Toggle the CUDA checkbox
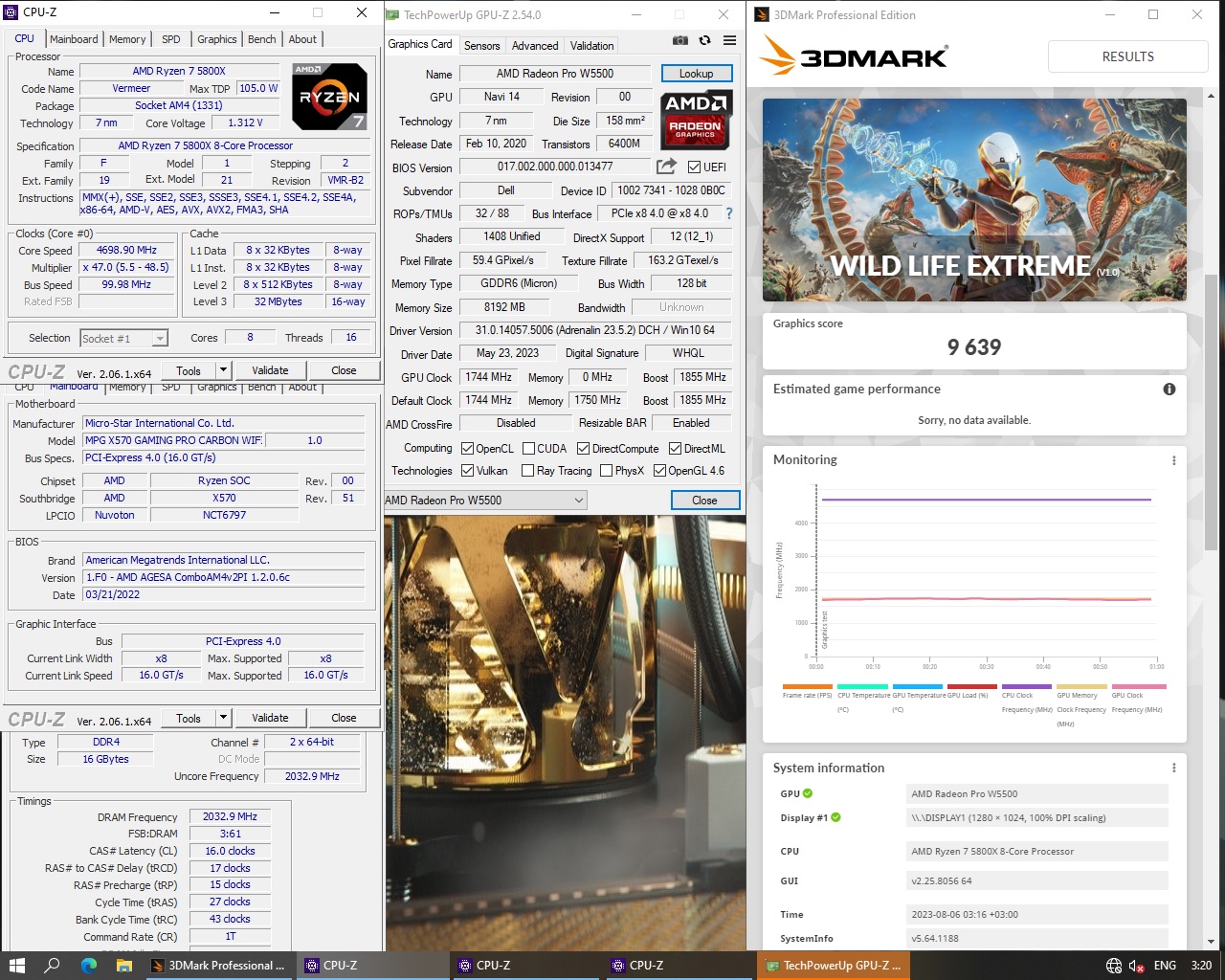The image size is (1225, 980). coord(527,448)
